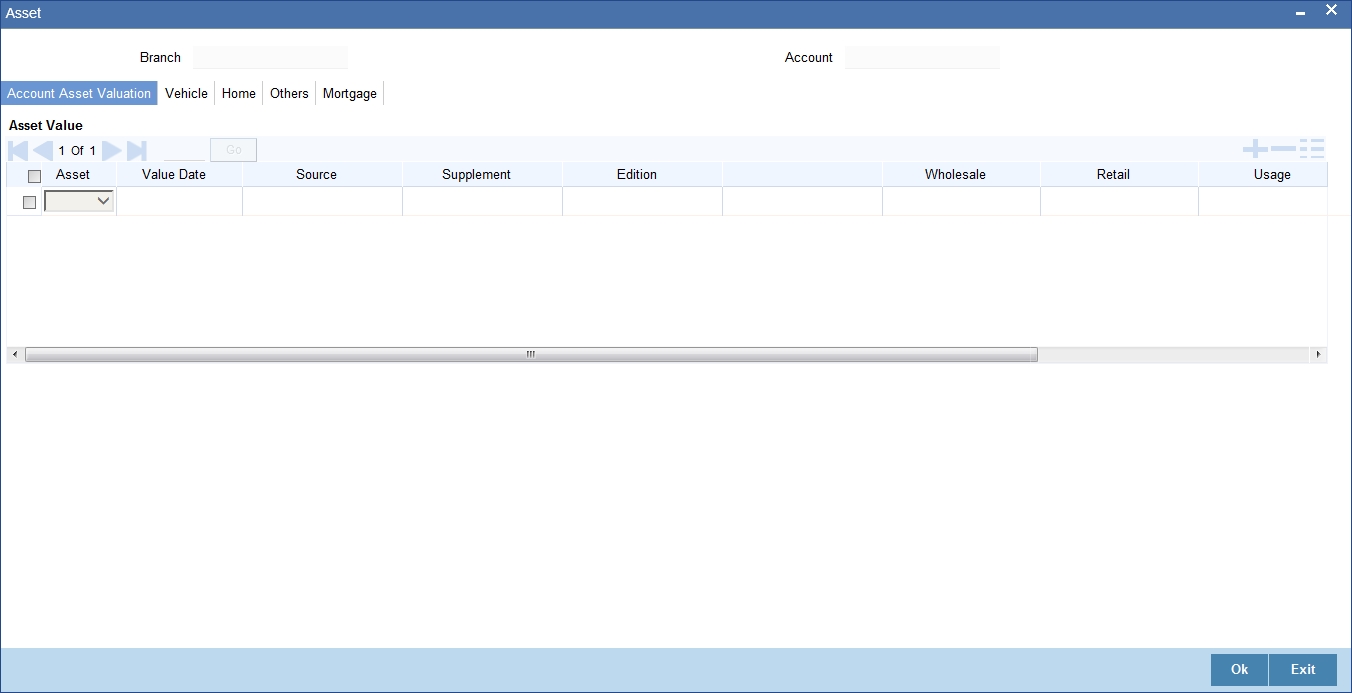Click the Retail cell in first row

point(1119,201)
